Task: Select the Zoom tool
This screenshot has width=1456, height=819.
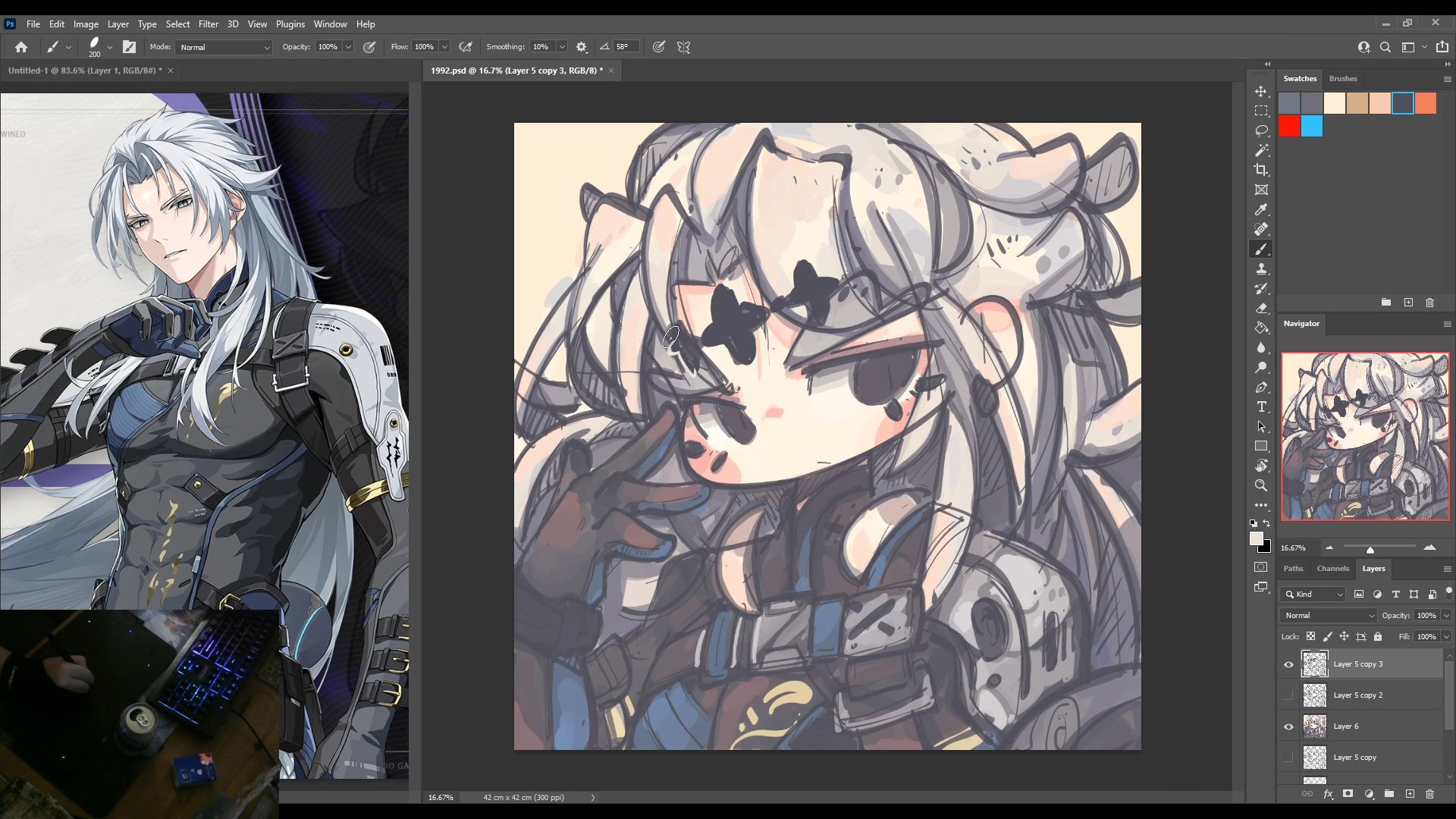Action: [1261, 485]
